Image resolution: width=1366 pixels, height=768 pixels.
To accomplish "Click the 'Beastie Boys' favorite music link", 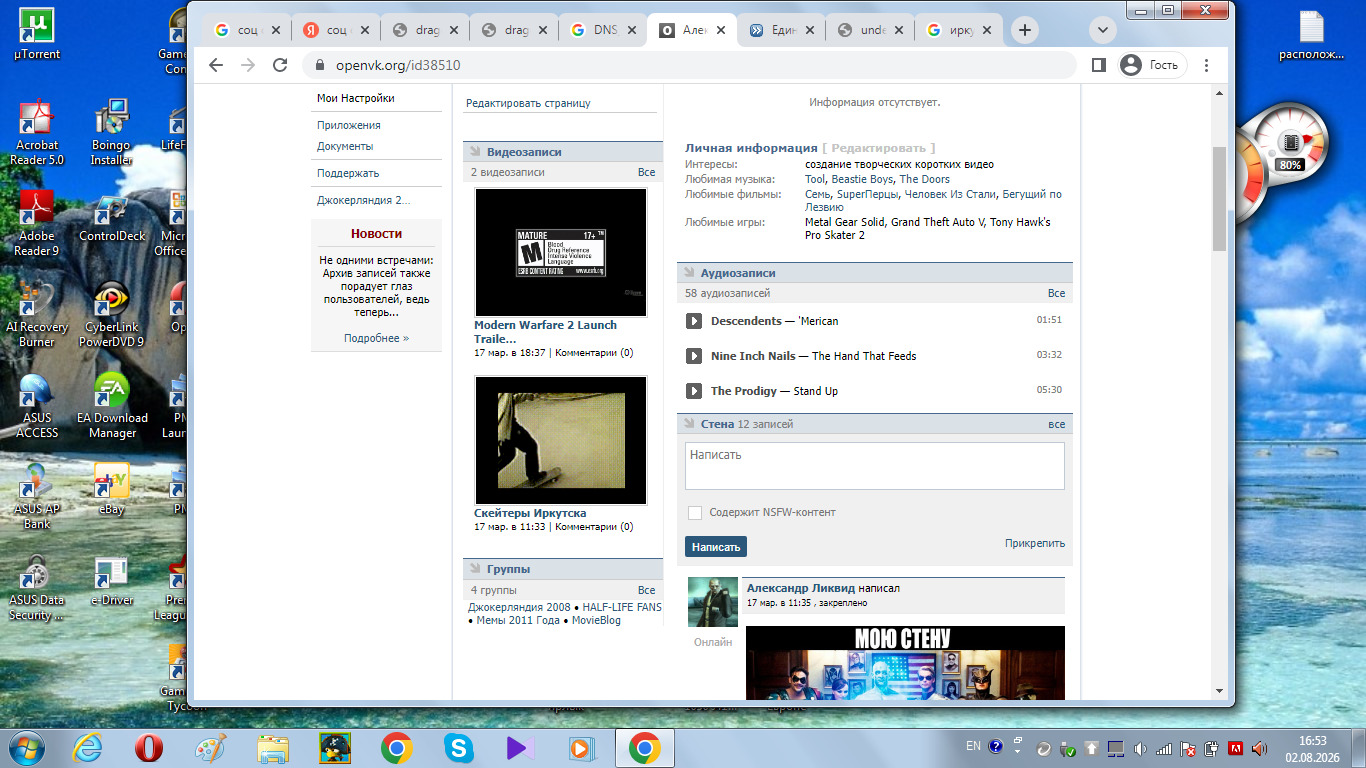I will [x=863, y=179].
